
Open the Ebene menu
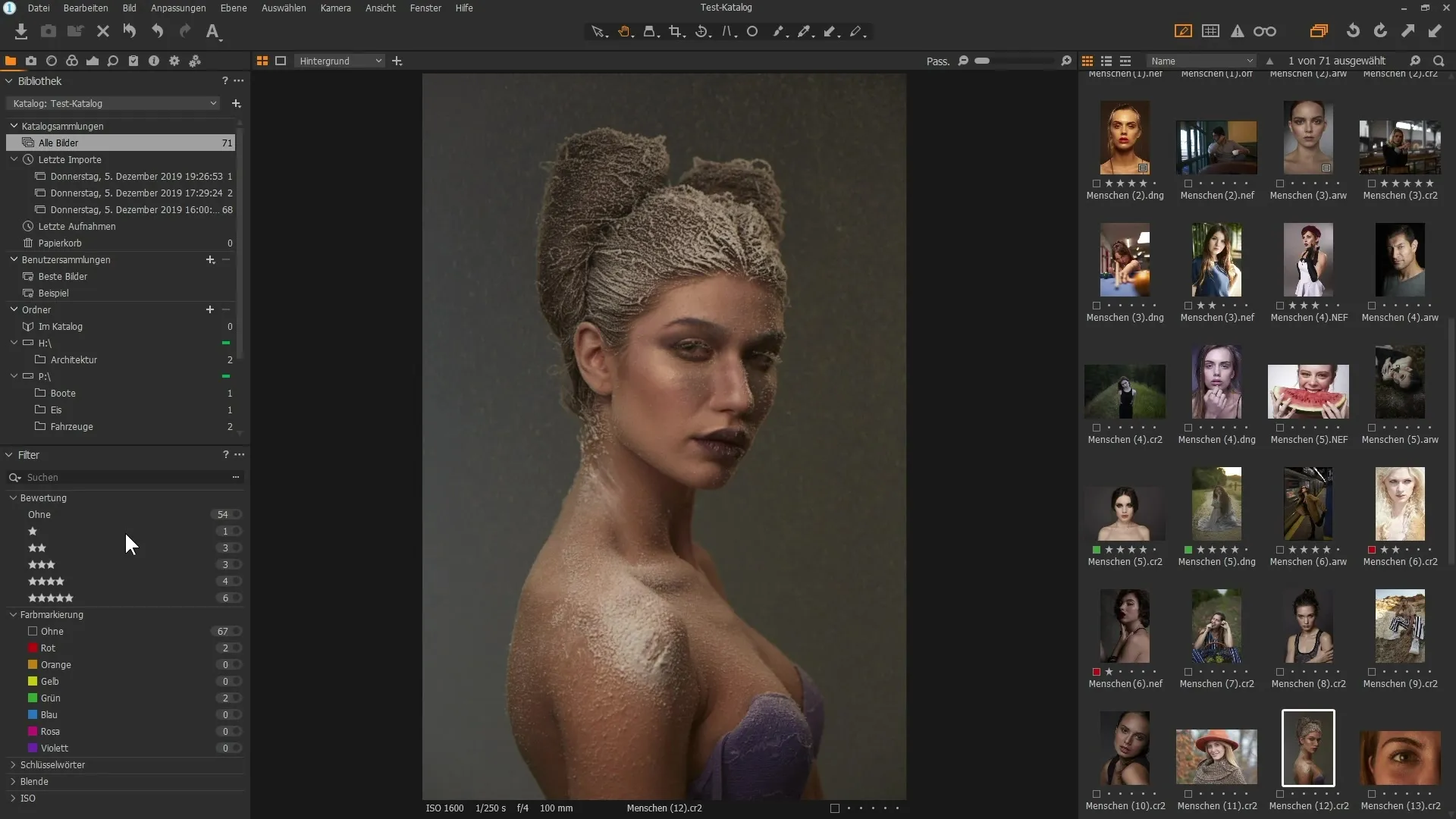234,8
